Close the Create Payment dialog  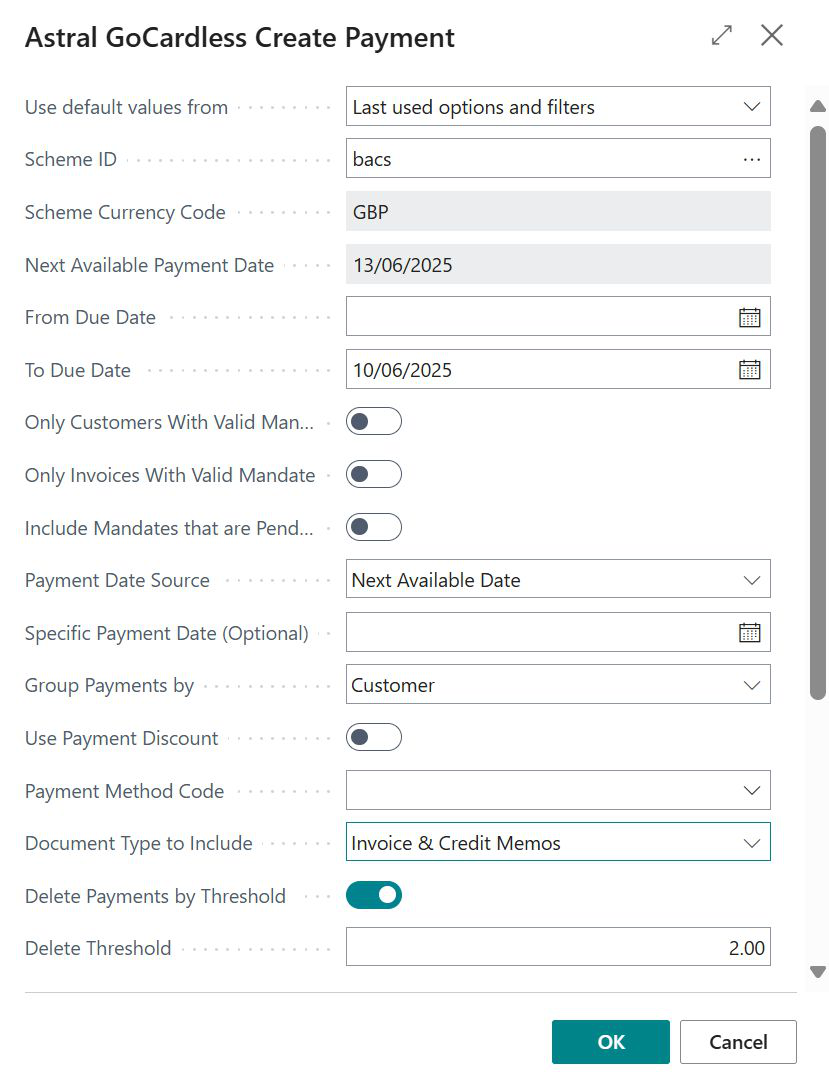(x=772, y=36)
